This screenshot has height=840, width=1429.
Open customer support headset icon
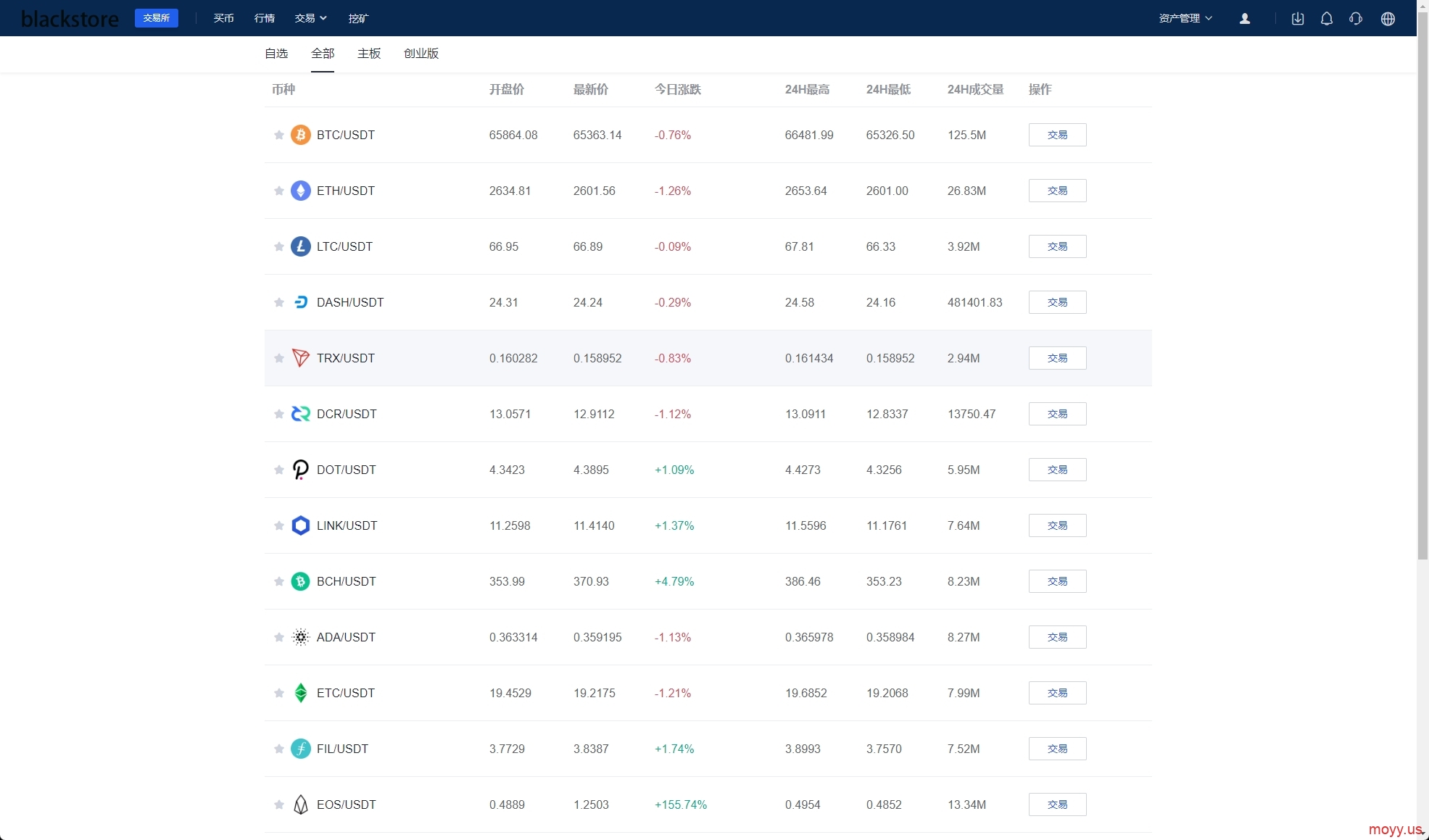[x=1356, y=19]
